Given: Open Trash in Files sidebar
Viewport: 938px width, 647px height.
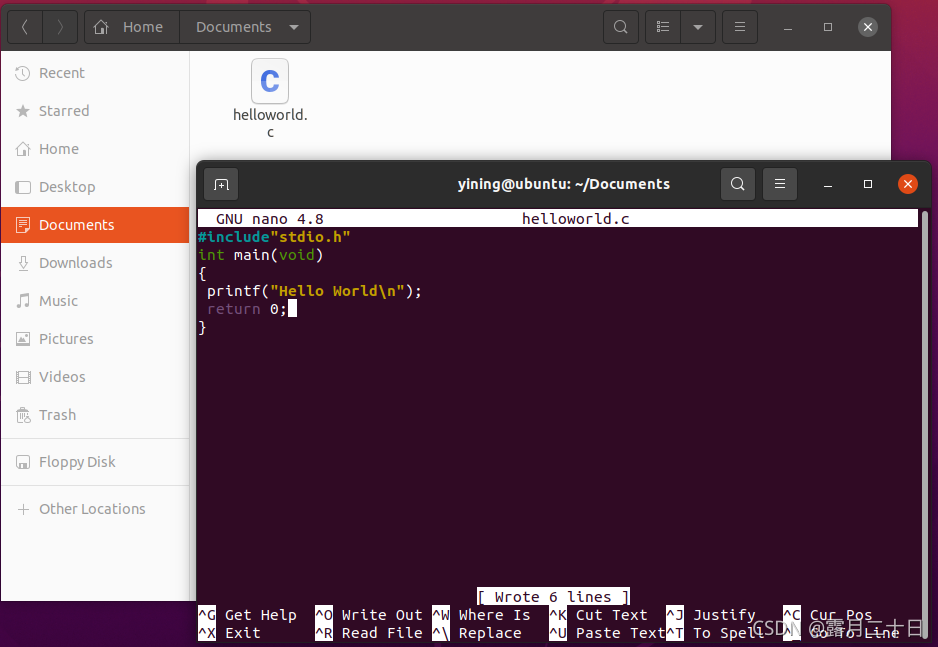Looking at the screenshot, I should point(95,415).
